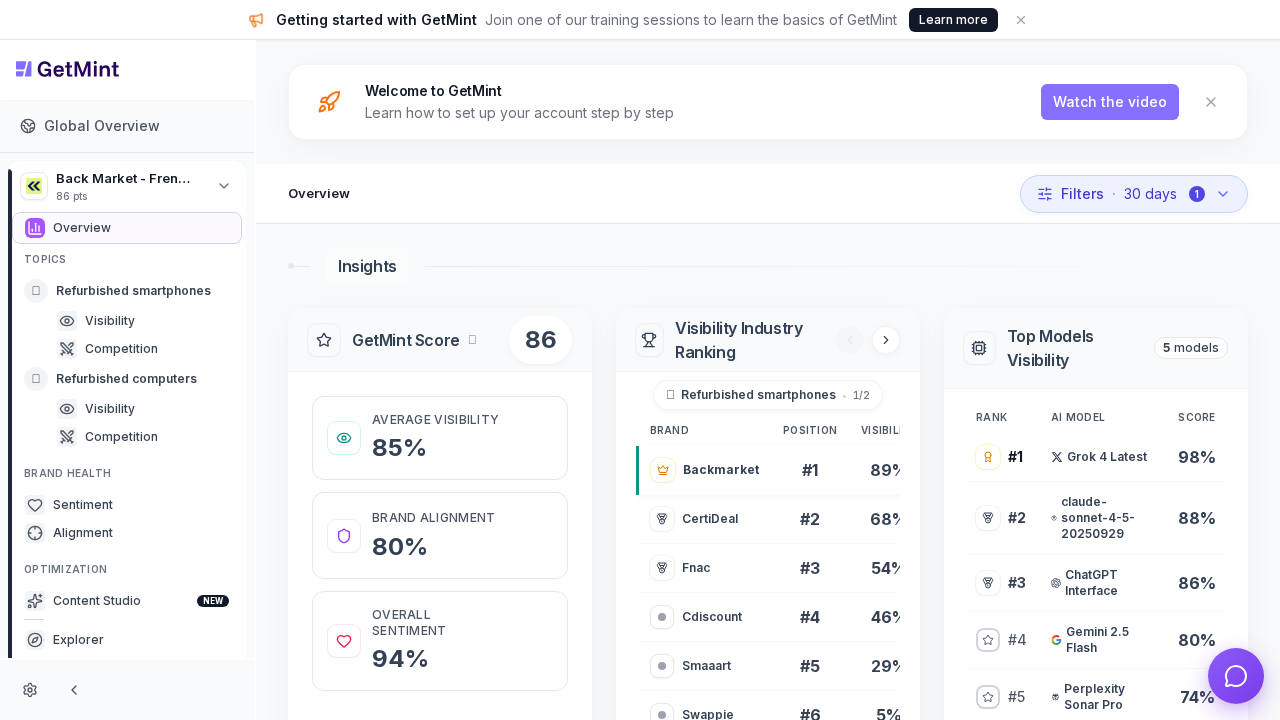The height and width of the screenshot is (720, 1280).
Task: Click the BRAND column header
Action: 669,431
